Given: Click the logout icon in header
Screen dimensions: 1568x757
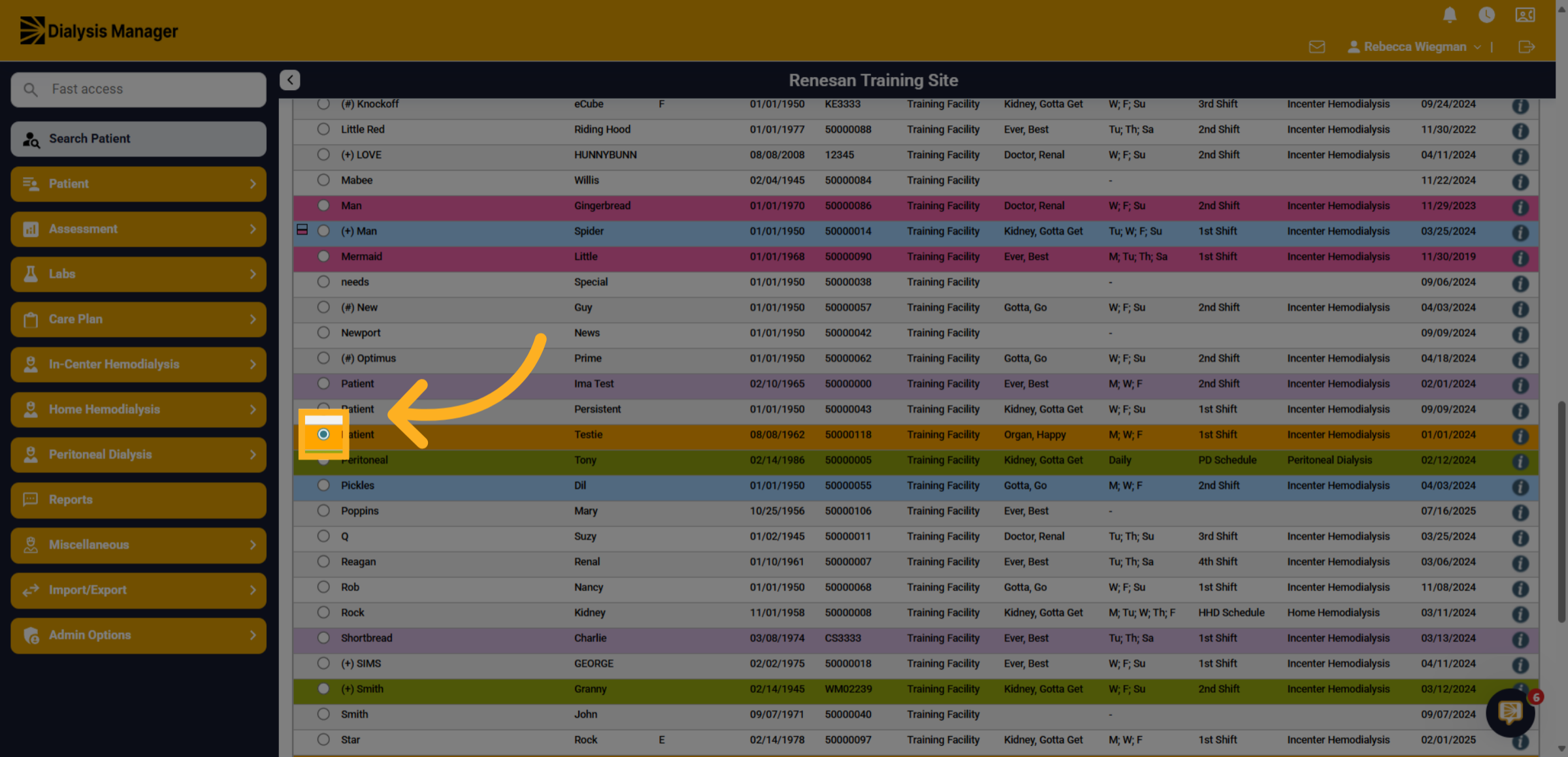Looking at the screenshot, I should tap(1526, 46).
